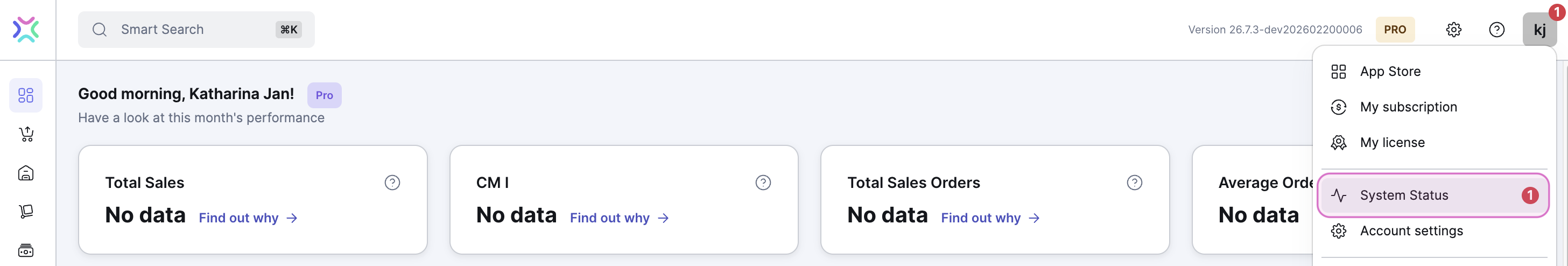
Task: Open System Status menu item
Action: coord(1433,195)
